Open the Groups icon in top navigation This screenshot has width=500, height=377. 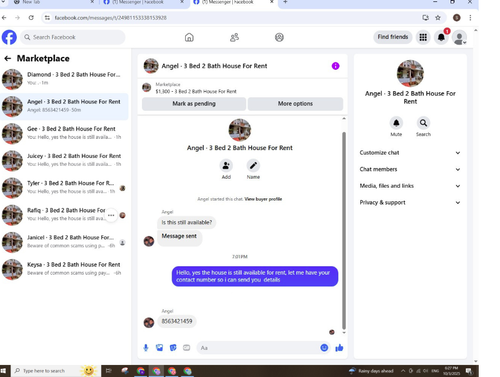pos(279,37)
